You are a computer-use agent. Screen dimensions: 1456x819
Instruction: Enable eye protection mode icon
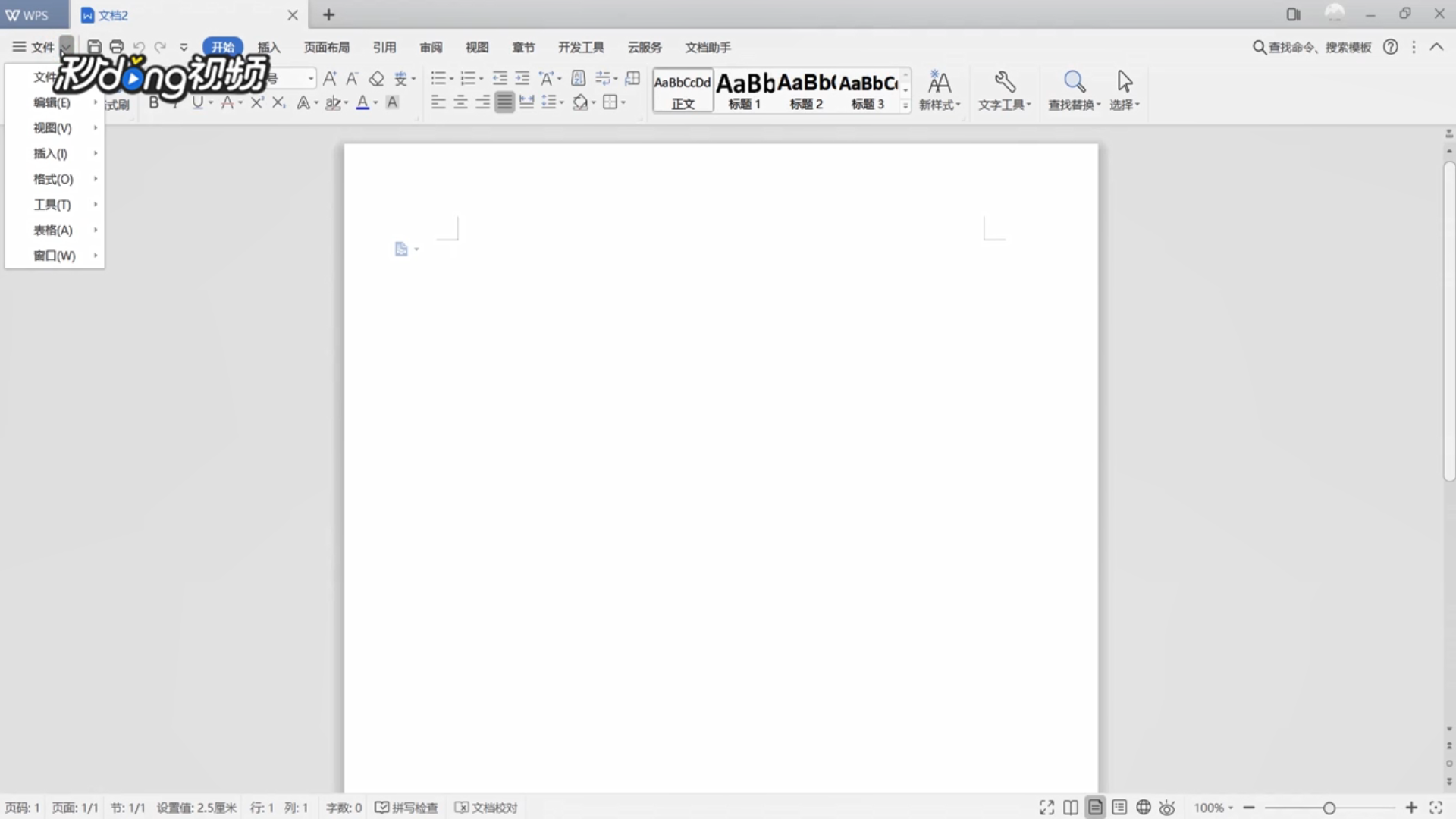tap(1167, 808)
